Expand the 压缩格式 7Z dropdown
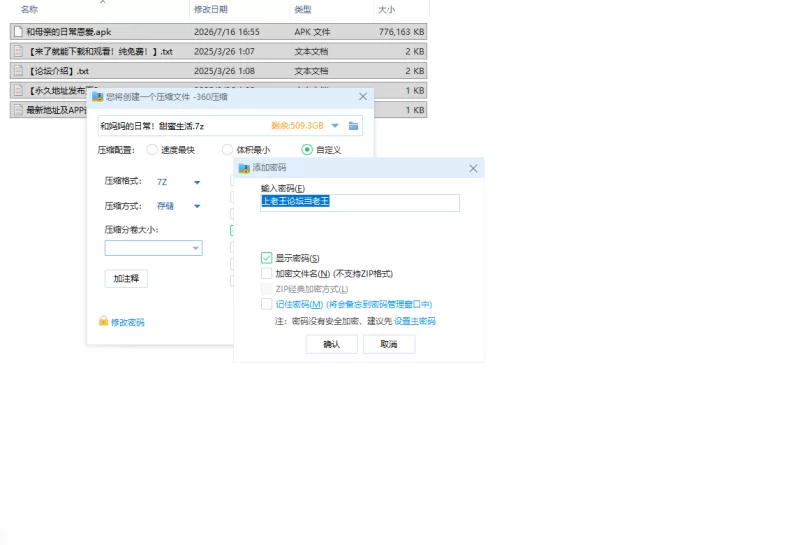The height and width of the screenshot is (545, 800). 197,182
